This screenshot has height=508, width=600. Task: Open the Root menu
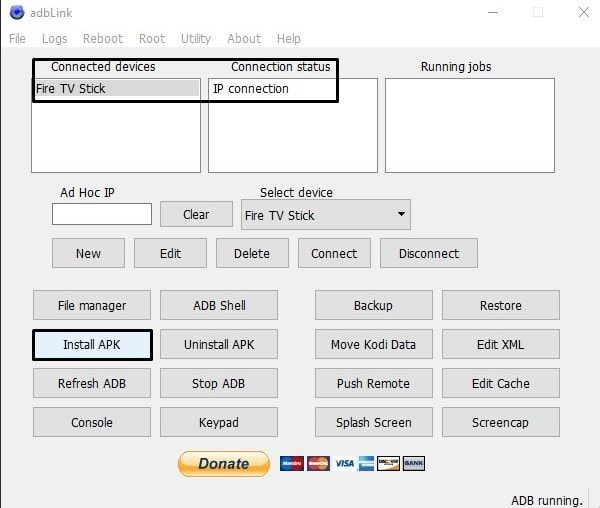(152, 39)
